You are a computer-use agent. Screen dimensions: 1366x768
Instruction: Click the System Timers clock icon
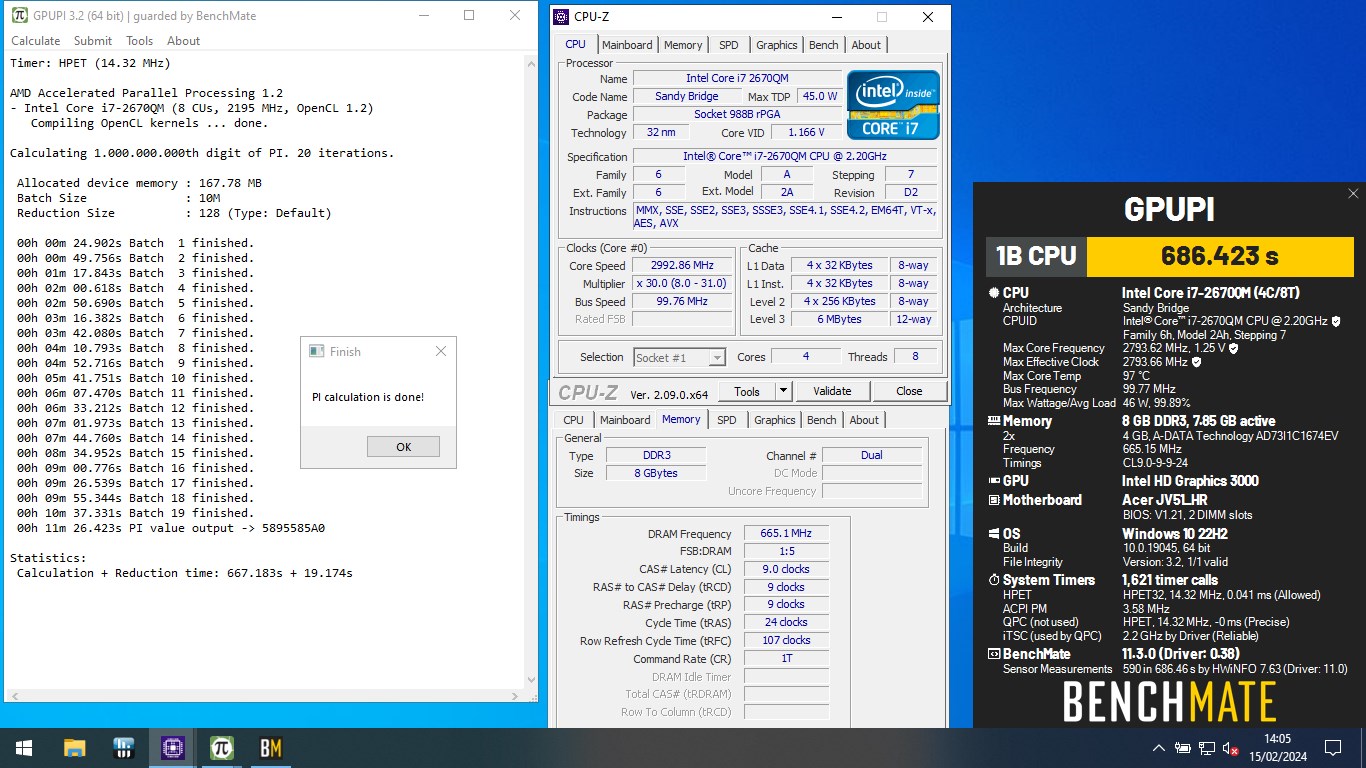pos(994,580)
